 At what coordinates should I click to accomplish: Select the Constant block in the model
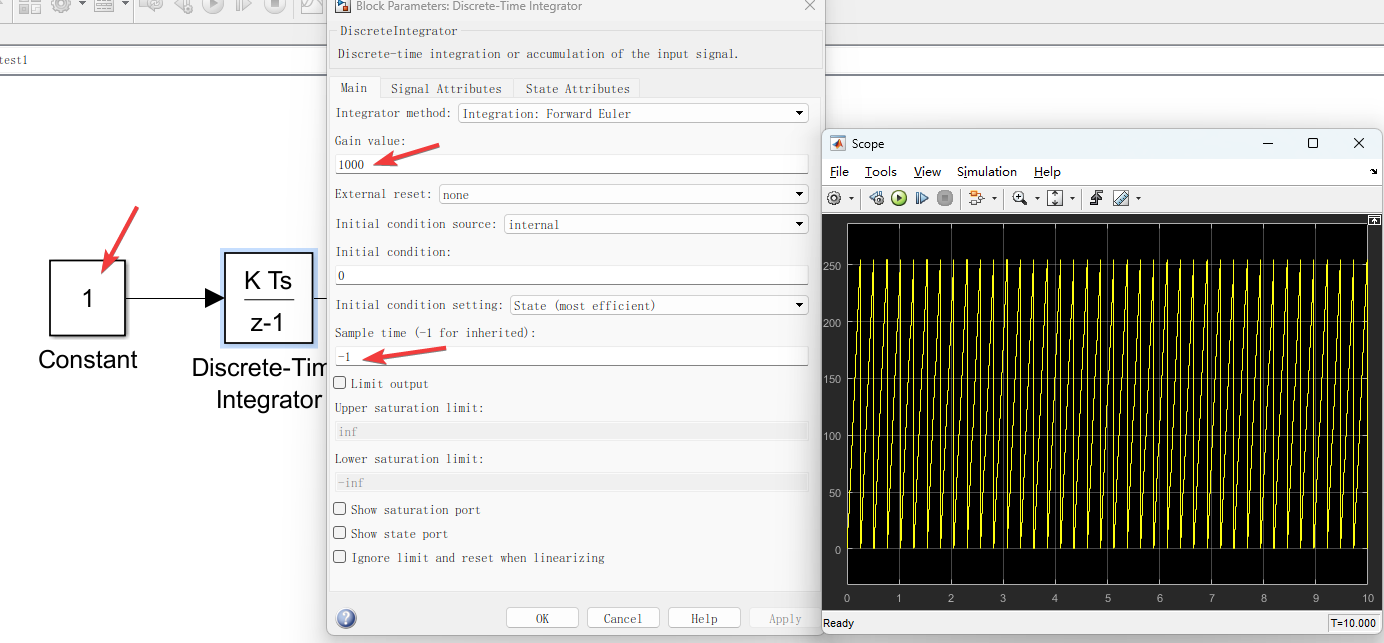coord(87,297)
